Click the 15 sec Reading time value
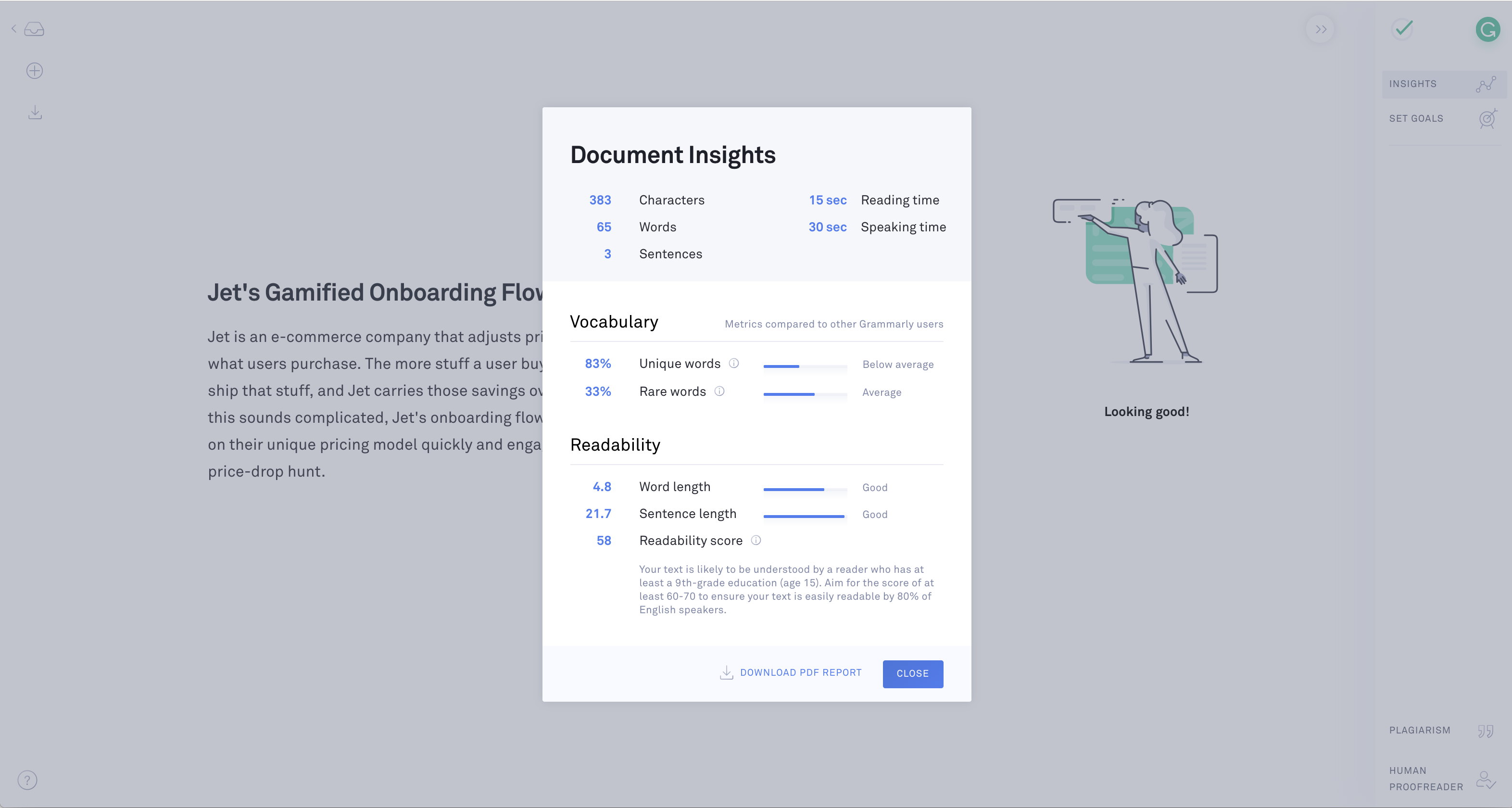Screen dimensions: 1512x808 coord(828,200)
